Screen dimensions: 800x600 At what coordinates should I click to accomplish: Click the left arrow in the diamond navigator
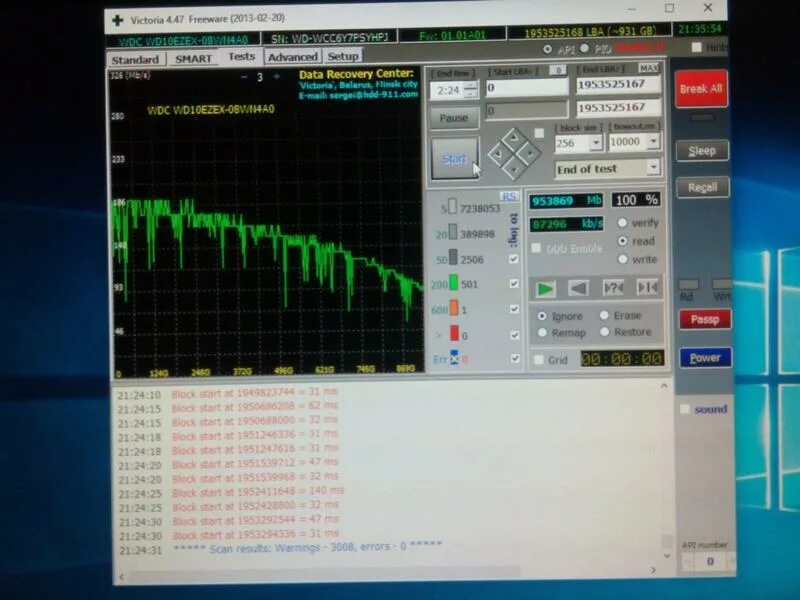497,153
